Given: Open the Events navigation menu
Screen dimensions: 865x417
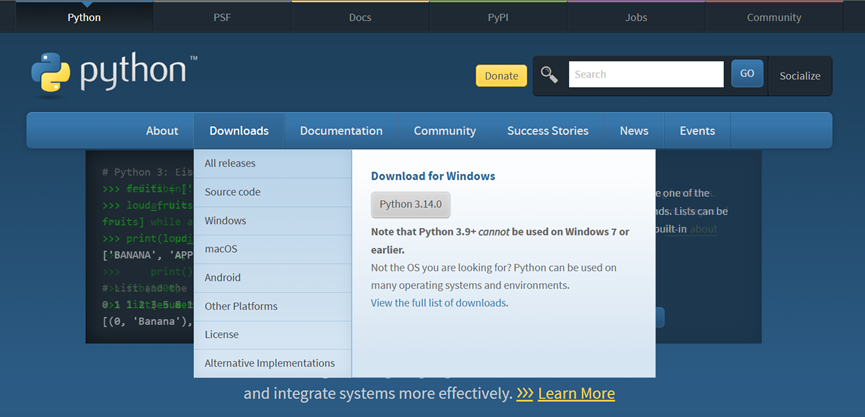Looking at the screenshot, I should pyautogui.click(x=697, y=131).
